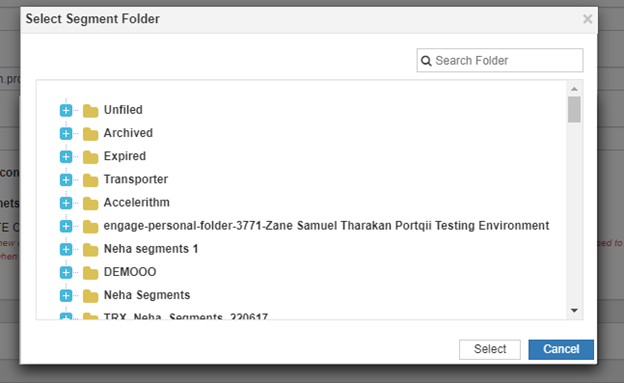Viewport: 624px width, 383px height.
Task: Click the Archived folder icon
Action: 90,134
